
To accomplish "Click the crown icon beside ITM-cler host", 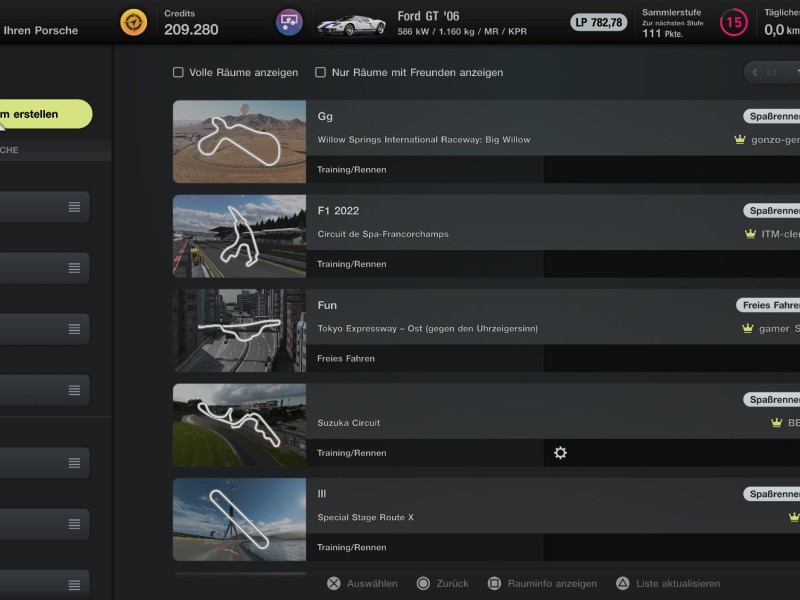I will pyautogui.click(x=750, y=234).
